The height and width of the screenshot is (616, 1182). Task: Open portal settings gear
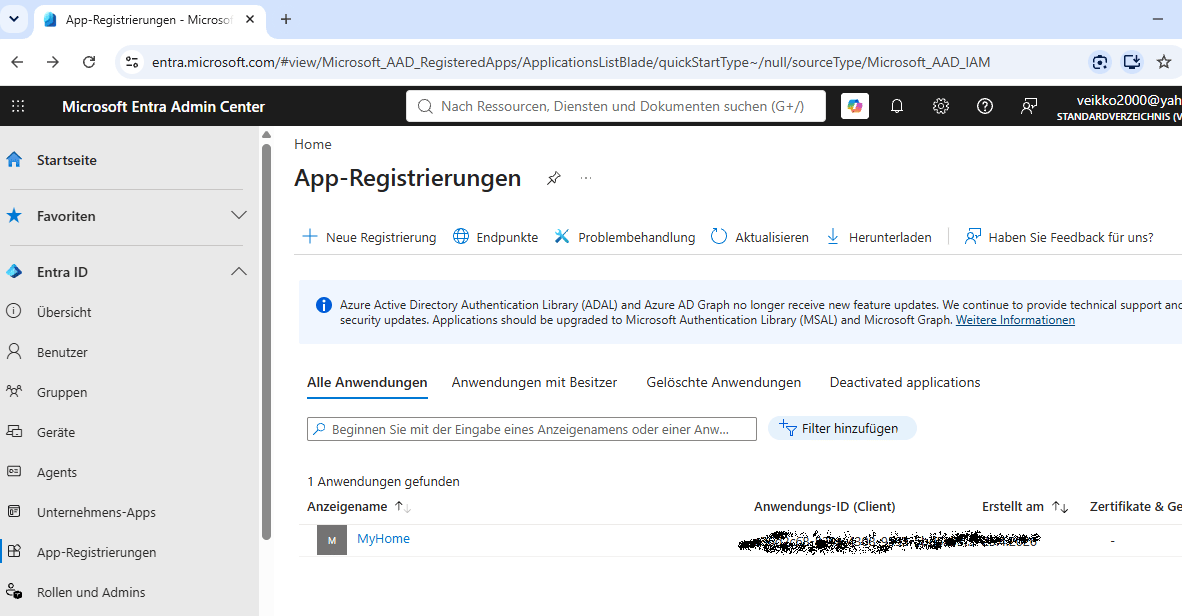coord(941,106)
